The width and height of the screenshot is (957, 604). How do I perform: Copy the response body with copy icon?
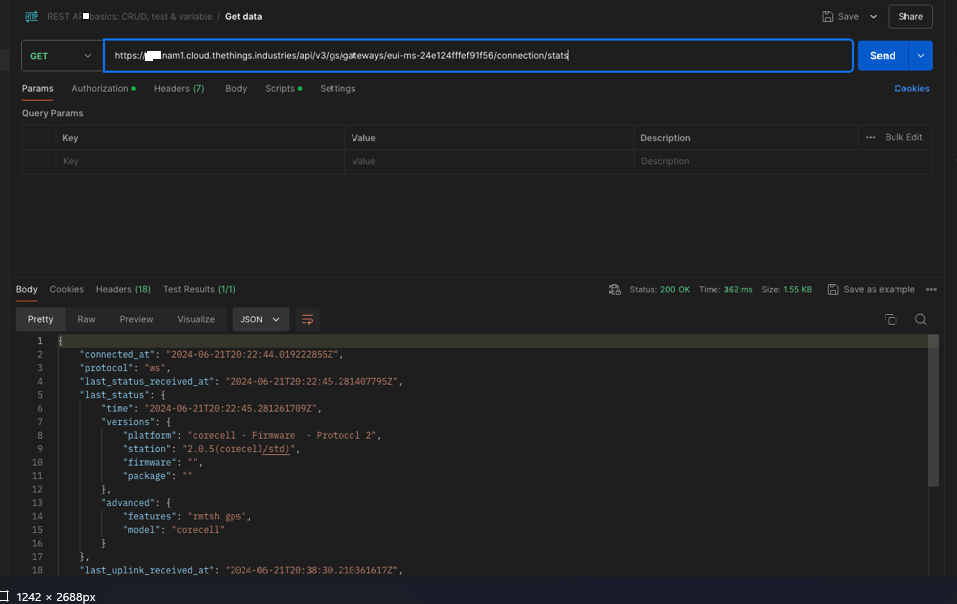click(890, 319)
